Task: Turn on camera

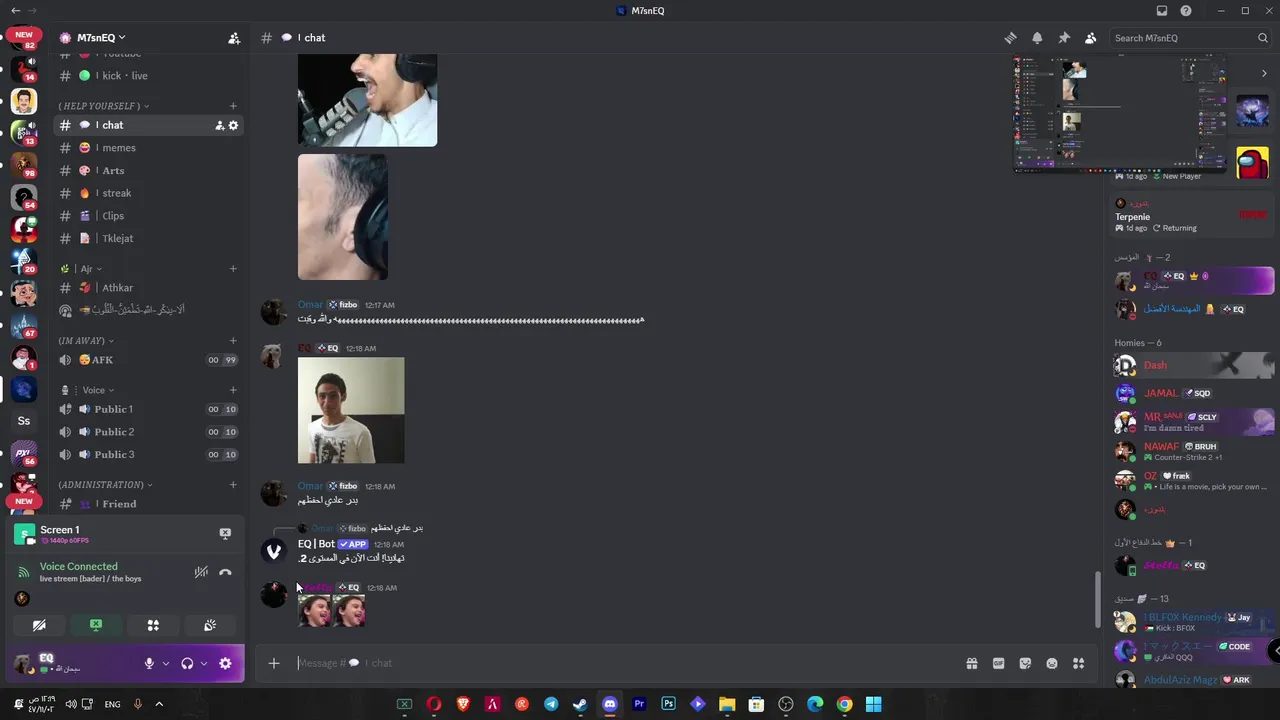Action: coord(39,625)
